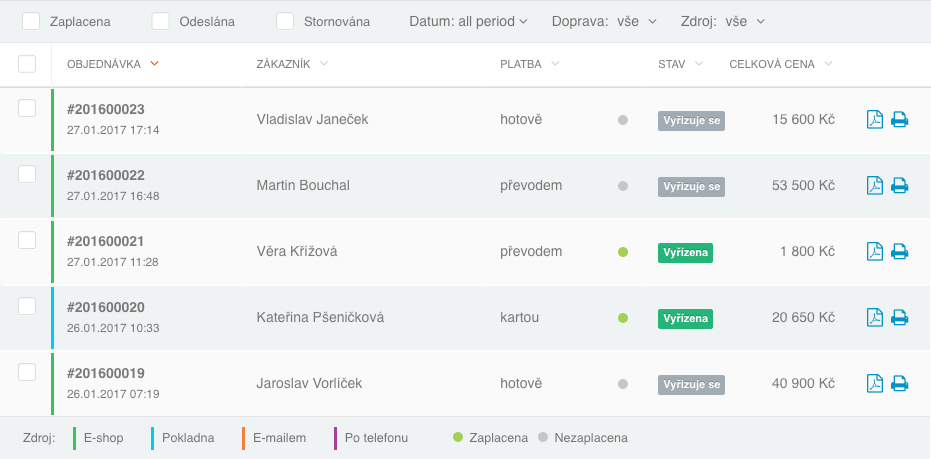
Task: Tick the Stornována filter checkbox
Action: coord(285,21)
